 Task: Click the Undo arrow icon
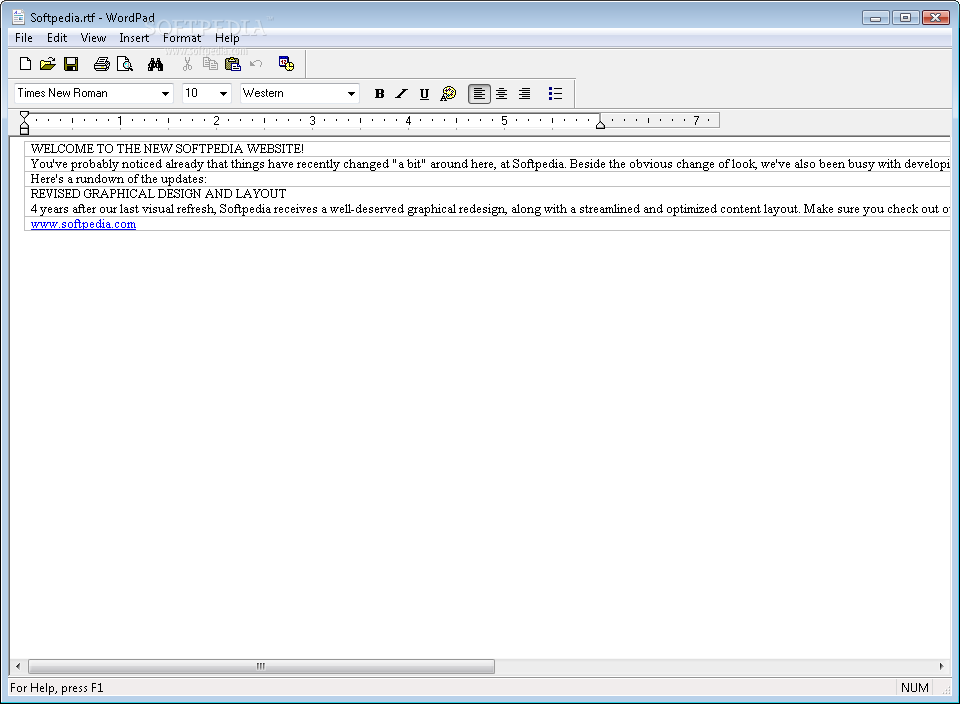coord(256,64)
